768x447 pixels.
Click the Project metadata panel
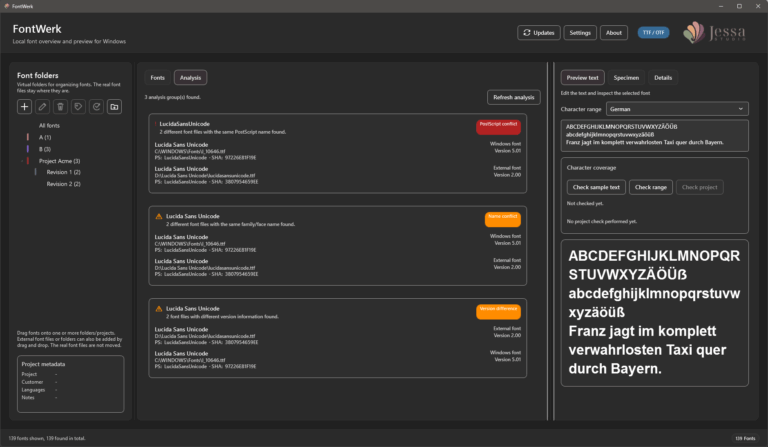(71, 384)
